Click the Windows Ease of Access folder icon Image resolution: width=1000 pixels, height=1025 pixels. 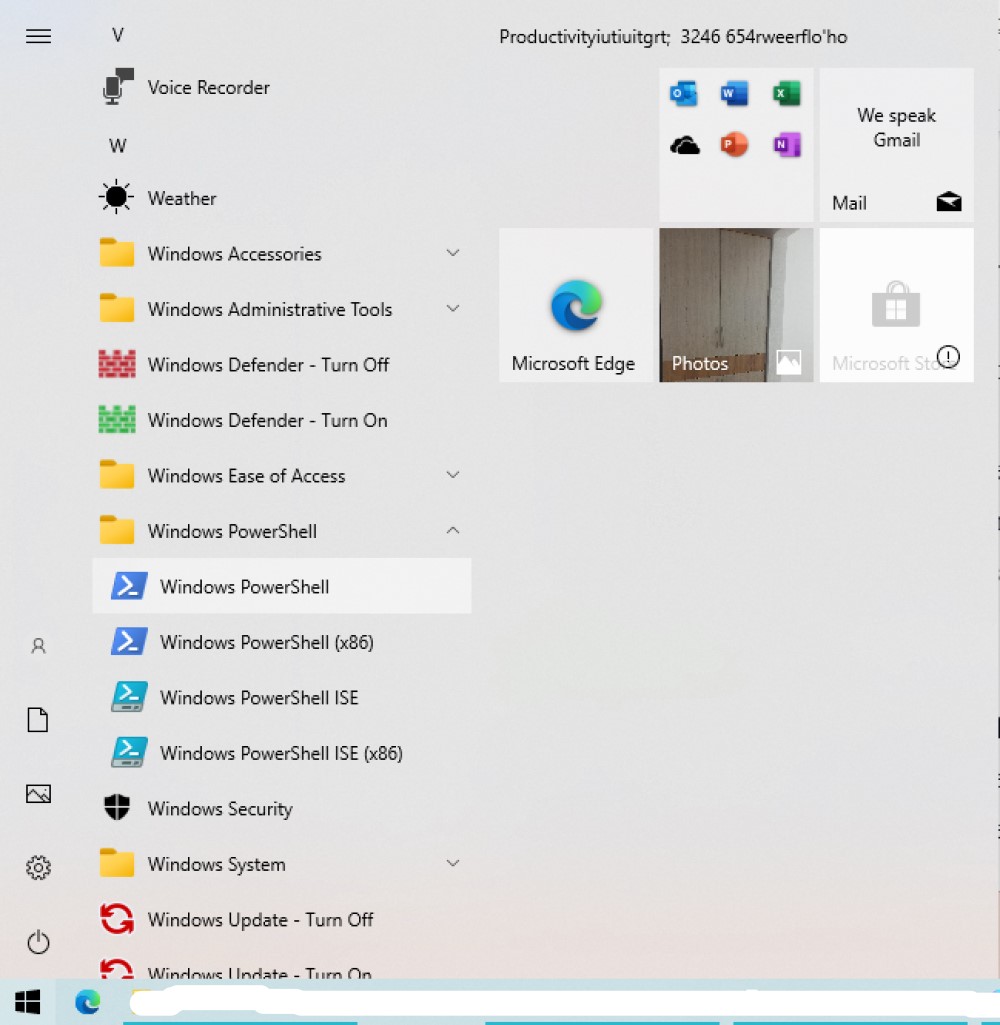[x=117, y=475]
